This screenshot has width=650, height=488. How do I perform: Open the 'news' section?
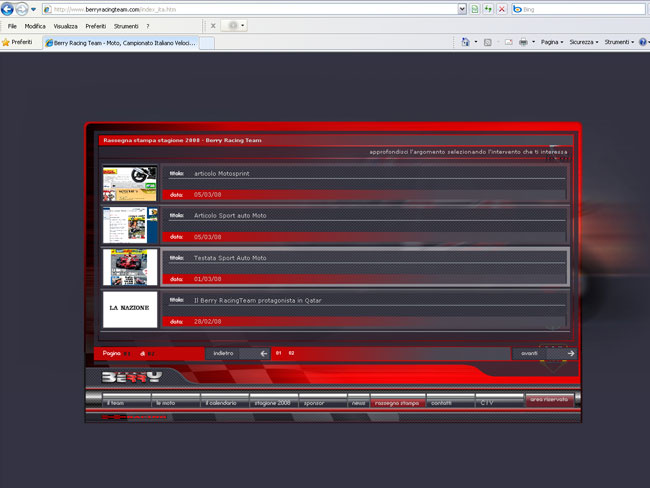coord(358,401)
